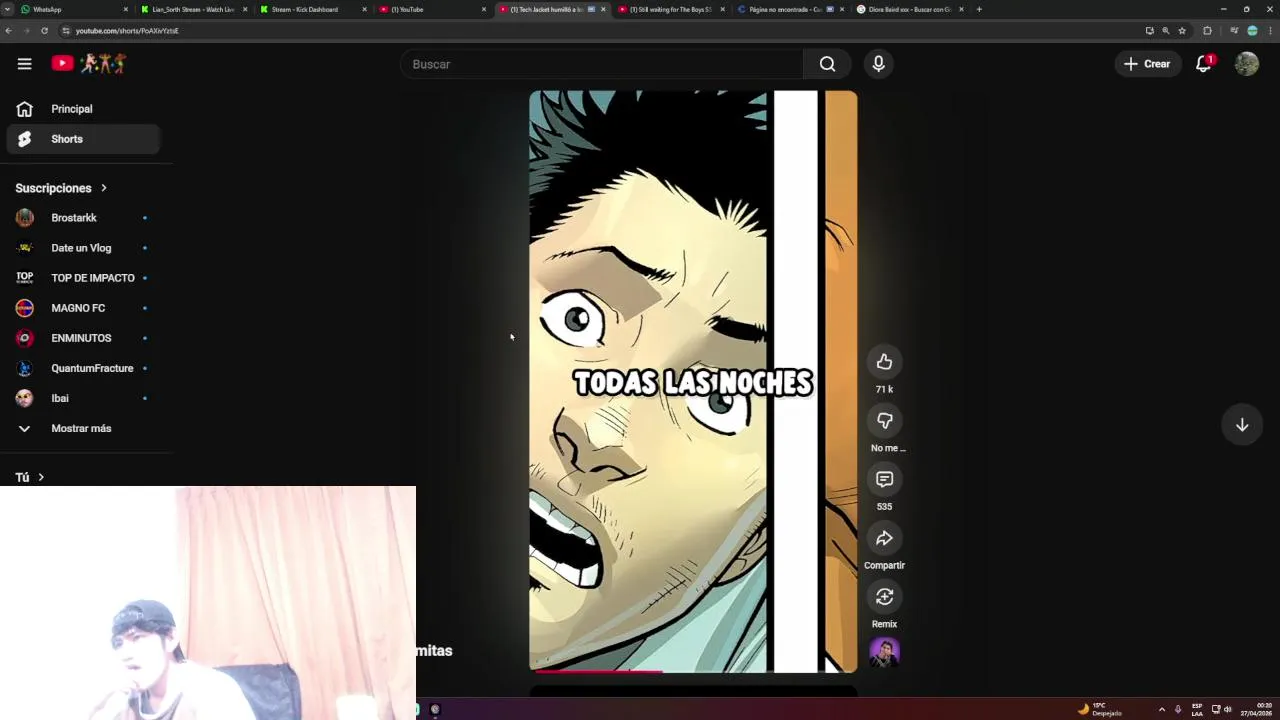
Task: Bookmark this page with the star
Action: tap(1181, 31)
